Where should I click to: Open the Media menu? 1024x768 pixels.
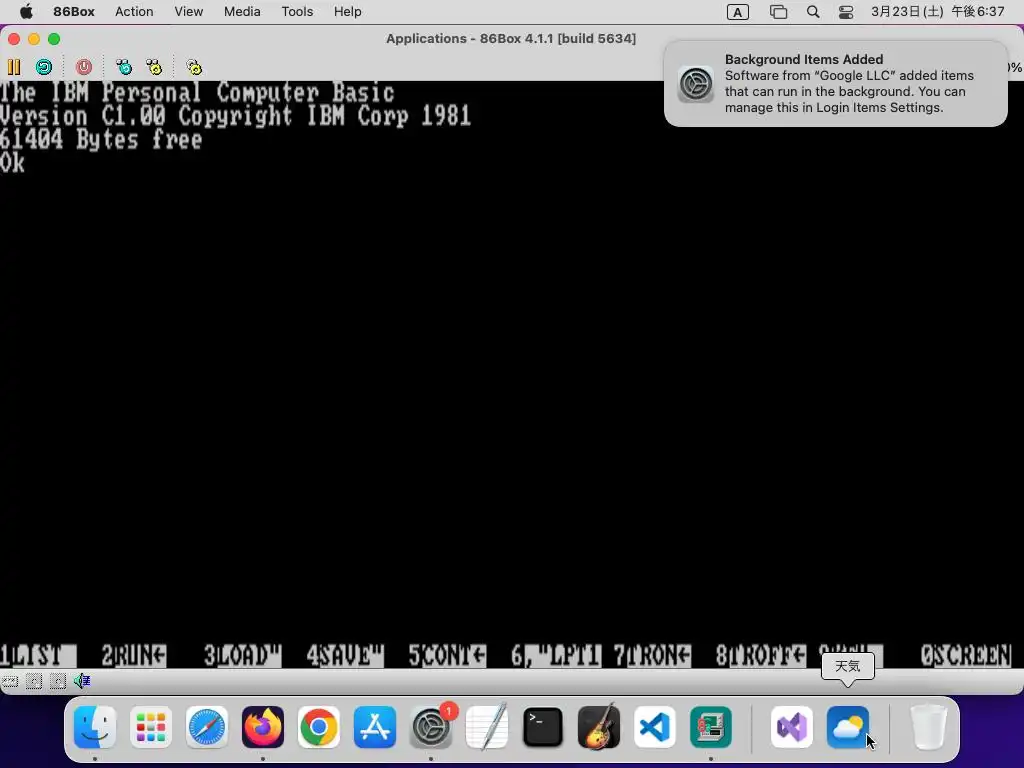tap(242, 12)
